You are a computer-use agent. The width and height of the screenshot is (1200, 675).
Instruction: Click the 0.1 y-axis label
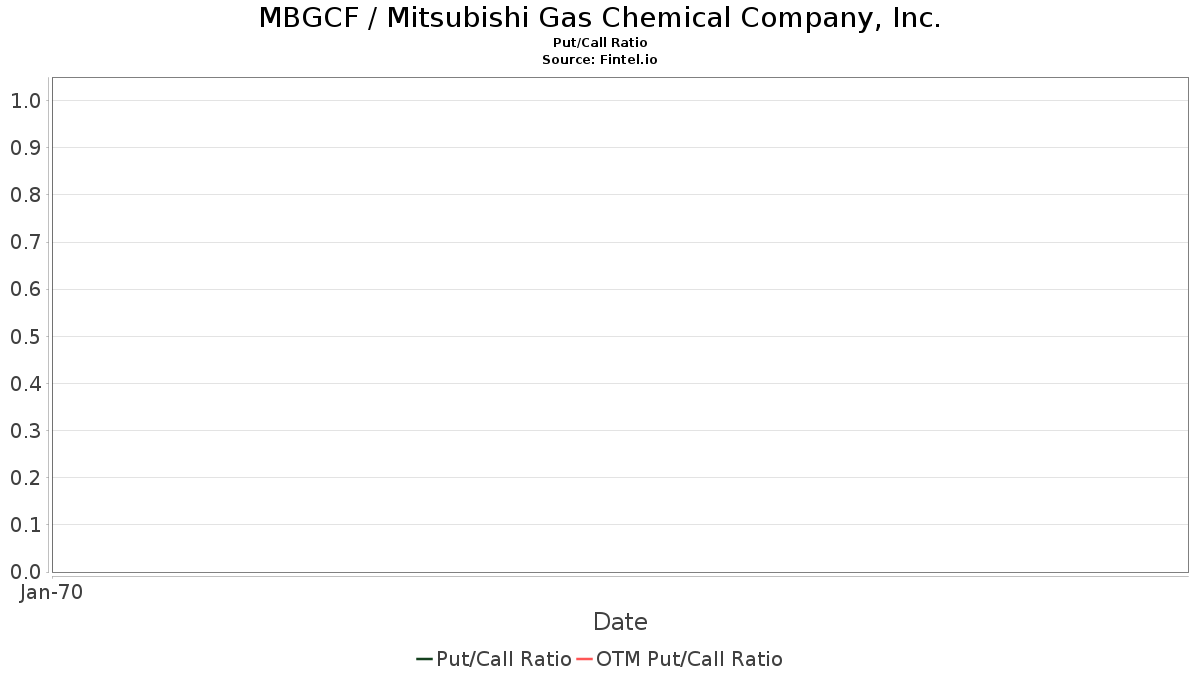click(x=25, y=524)
